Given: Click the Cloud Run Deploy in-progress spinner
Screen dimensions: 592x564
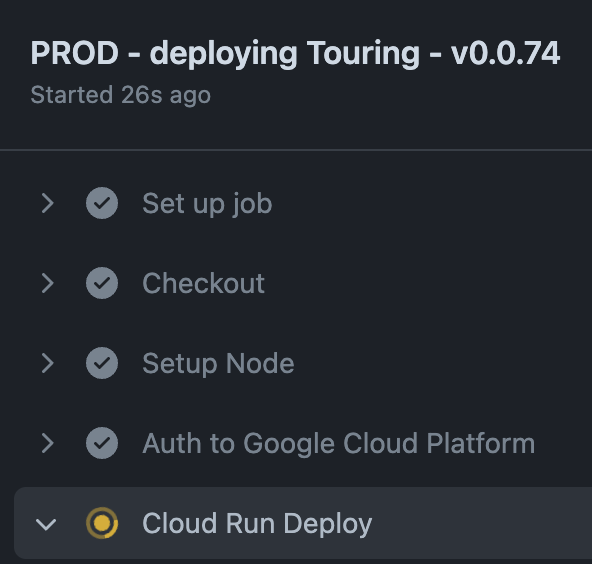Looking at the screenshot, I should (102, 523).
